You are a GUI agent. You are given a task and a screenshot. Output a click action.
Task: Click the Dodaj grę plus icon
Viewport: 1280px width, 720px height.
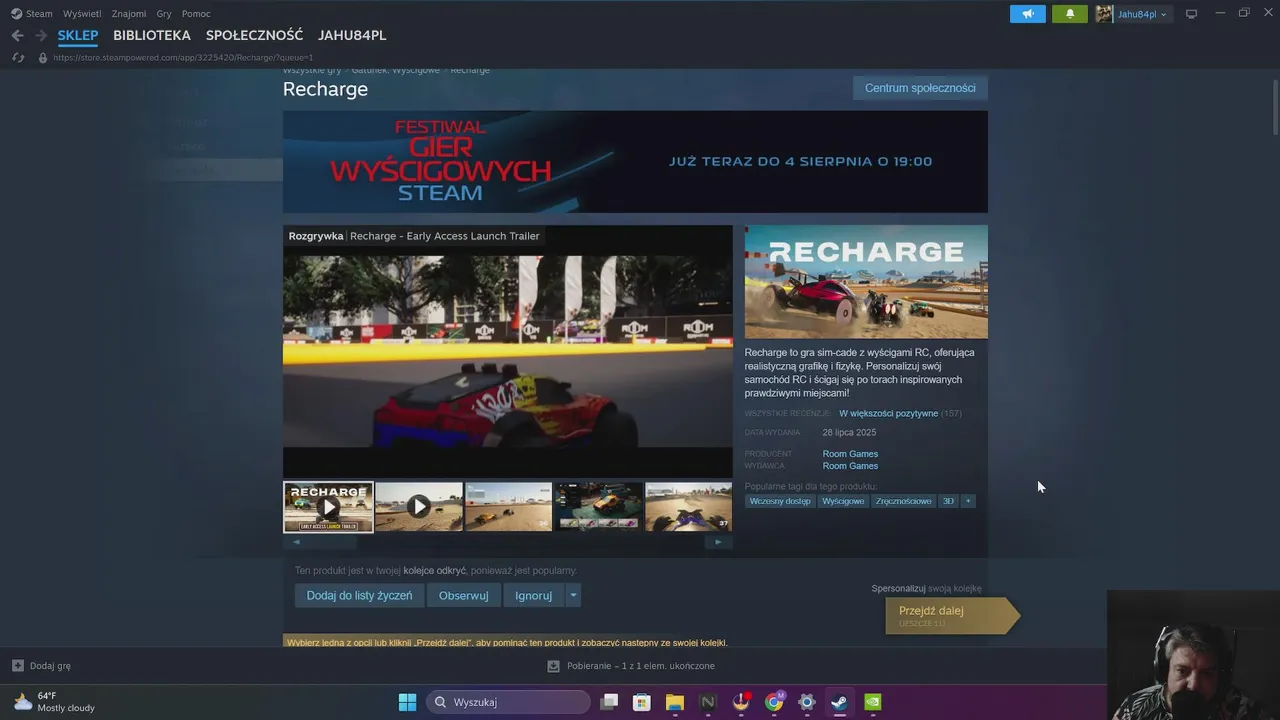coord(18,666)
